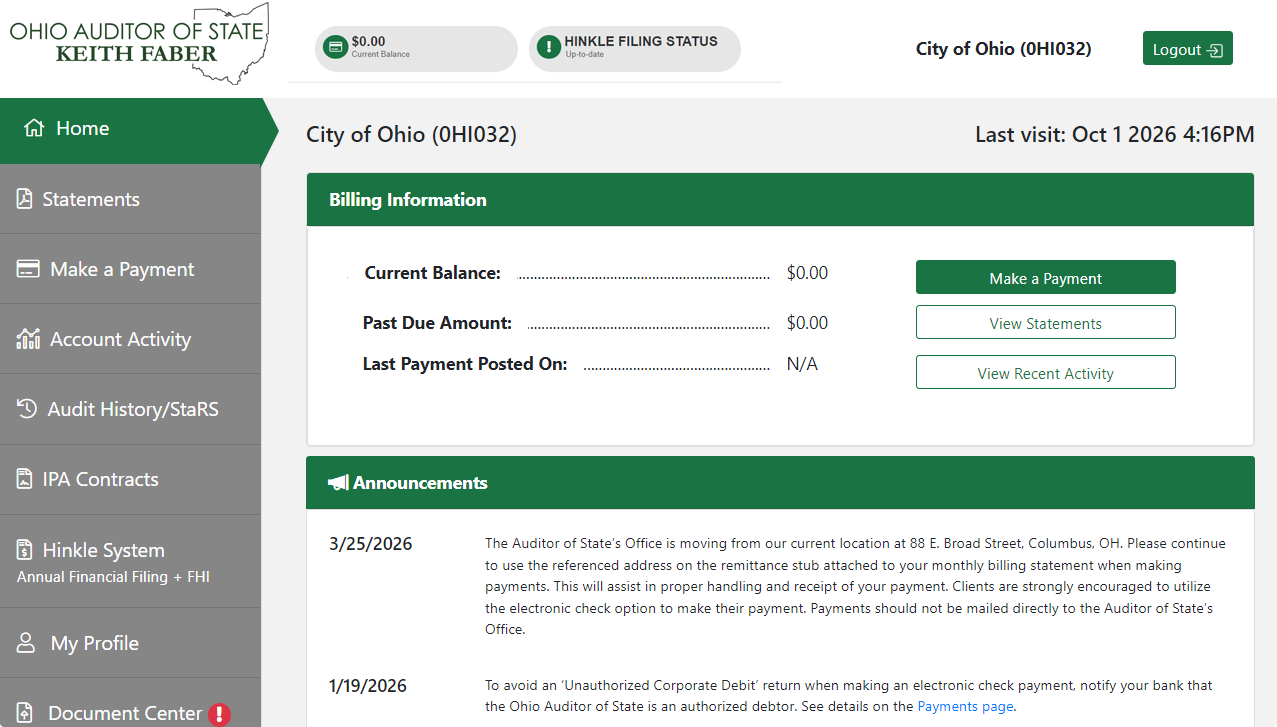The width and height of the screenshot is (1277, 727).
Task: Click the exclamation icon on Hinkle Filing Status
Action: (549, 47)
